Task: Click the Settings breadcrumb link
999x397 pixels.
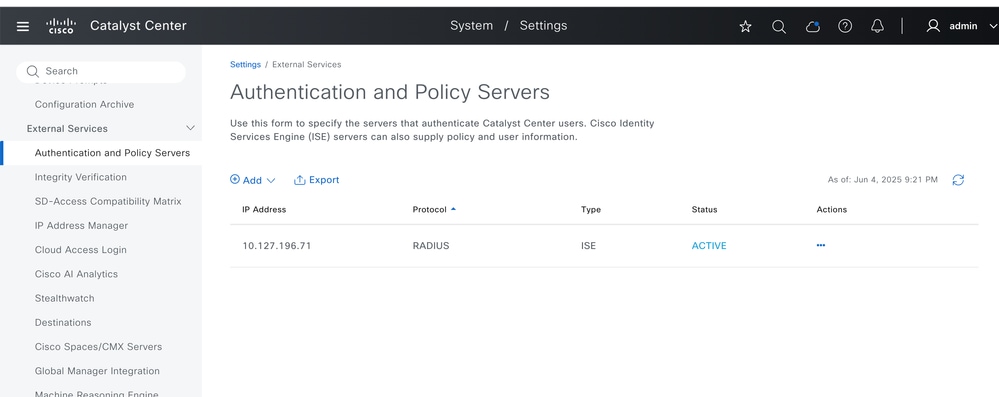Action: coord(245,64)
